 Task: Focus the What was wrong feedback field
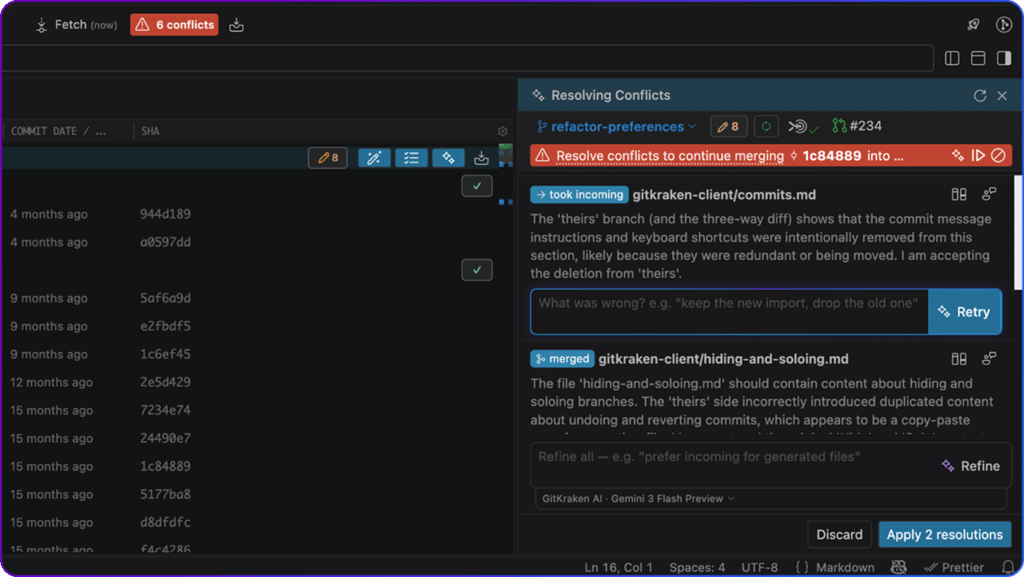[x=729, y=311]
